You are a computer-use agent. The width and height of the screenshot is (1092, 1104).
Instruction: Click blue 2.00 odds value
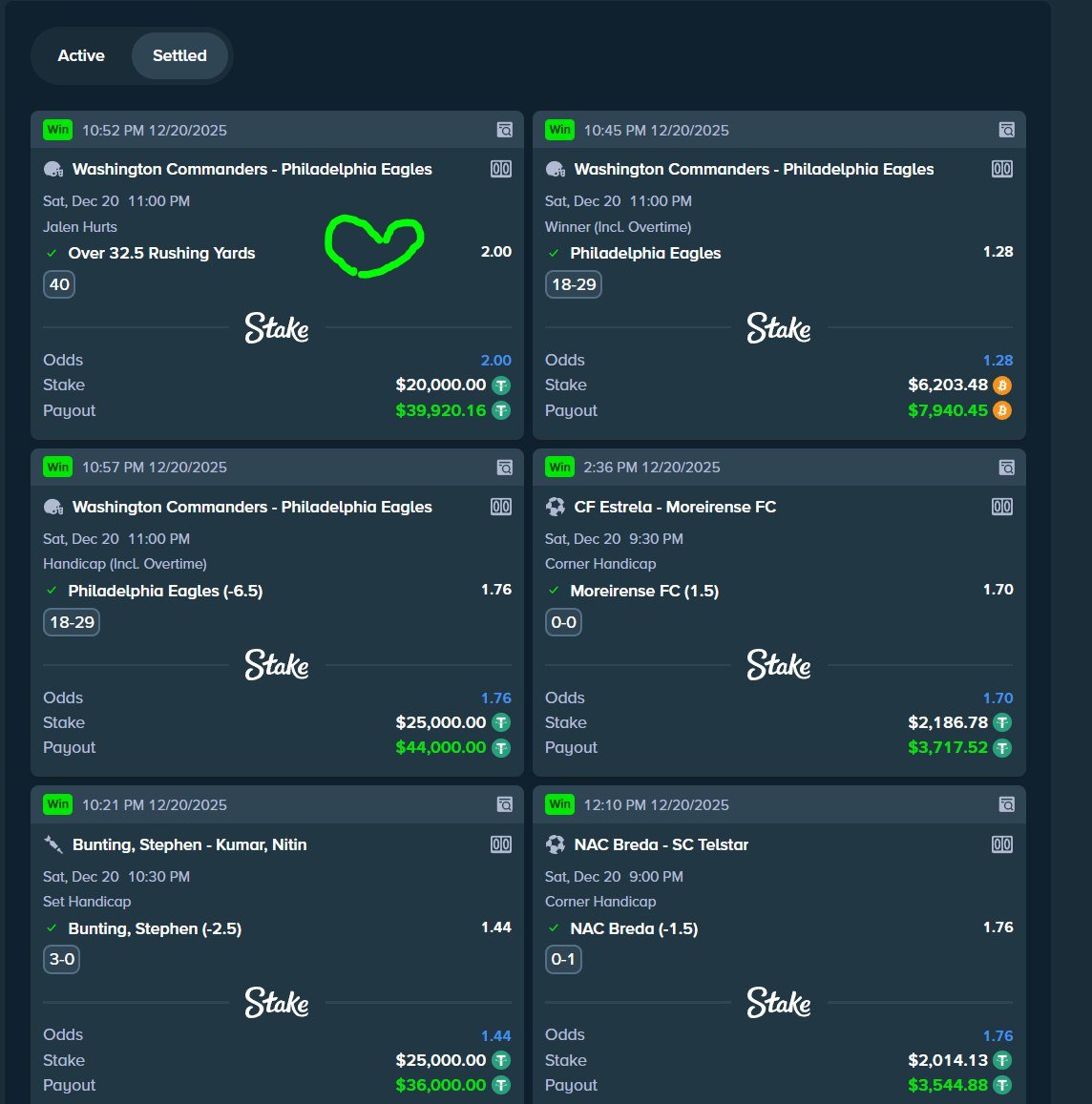(496, 361)
